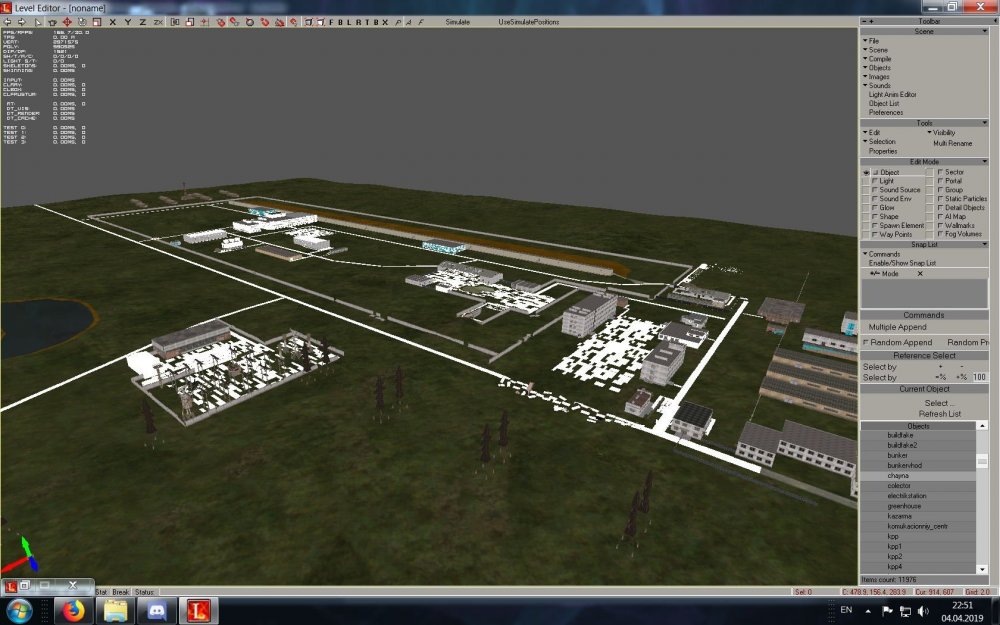Select kazarma in the Objects list
This screenshot has height=625, width=1000.
[x=899, y=517]
